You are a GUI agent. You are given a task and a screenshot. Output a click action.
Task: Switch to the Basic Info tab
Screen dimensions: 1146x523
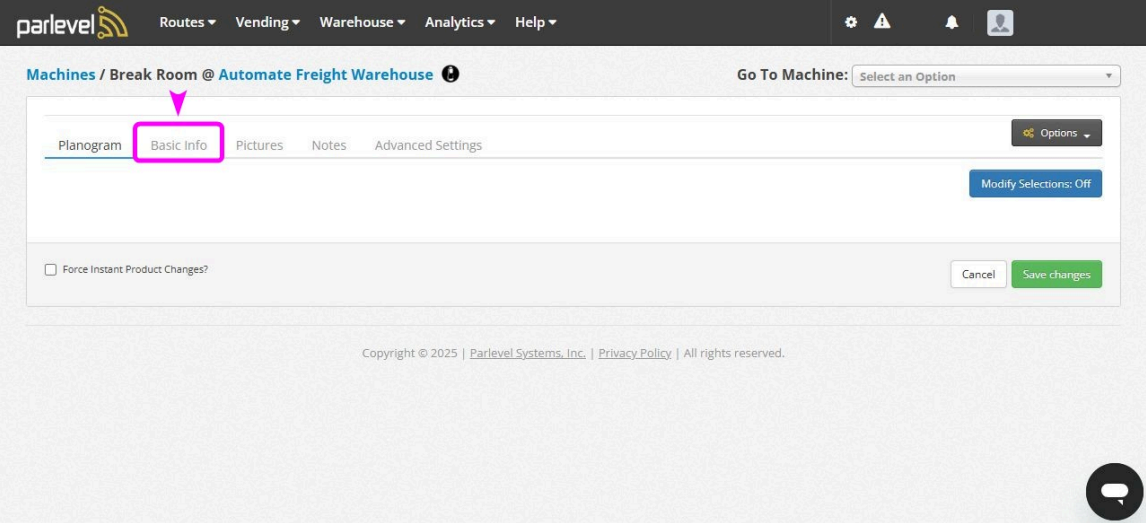[x=179, y=145]
